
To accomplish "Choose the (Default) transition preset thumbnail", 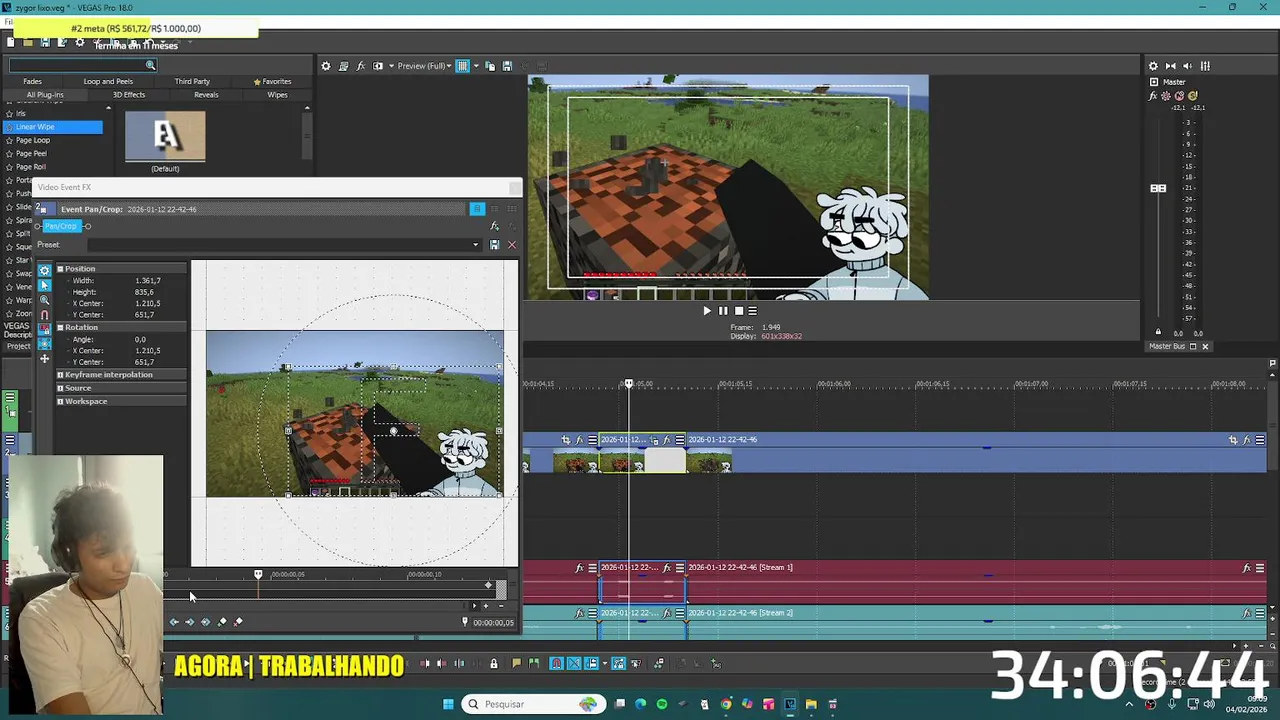I will tap(165, 136).
